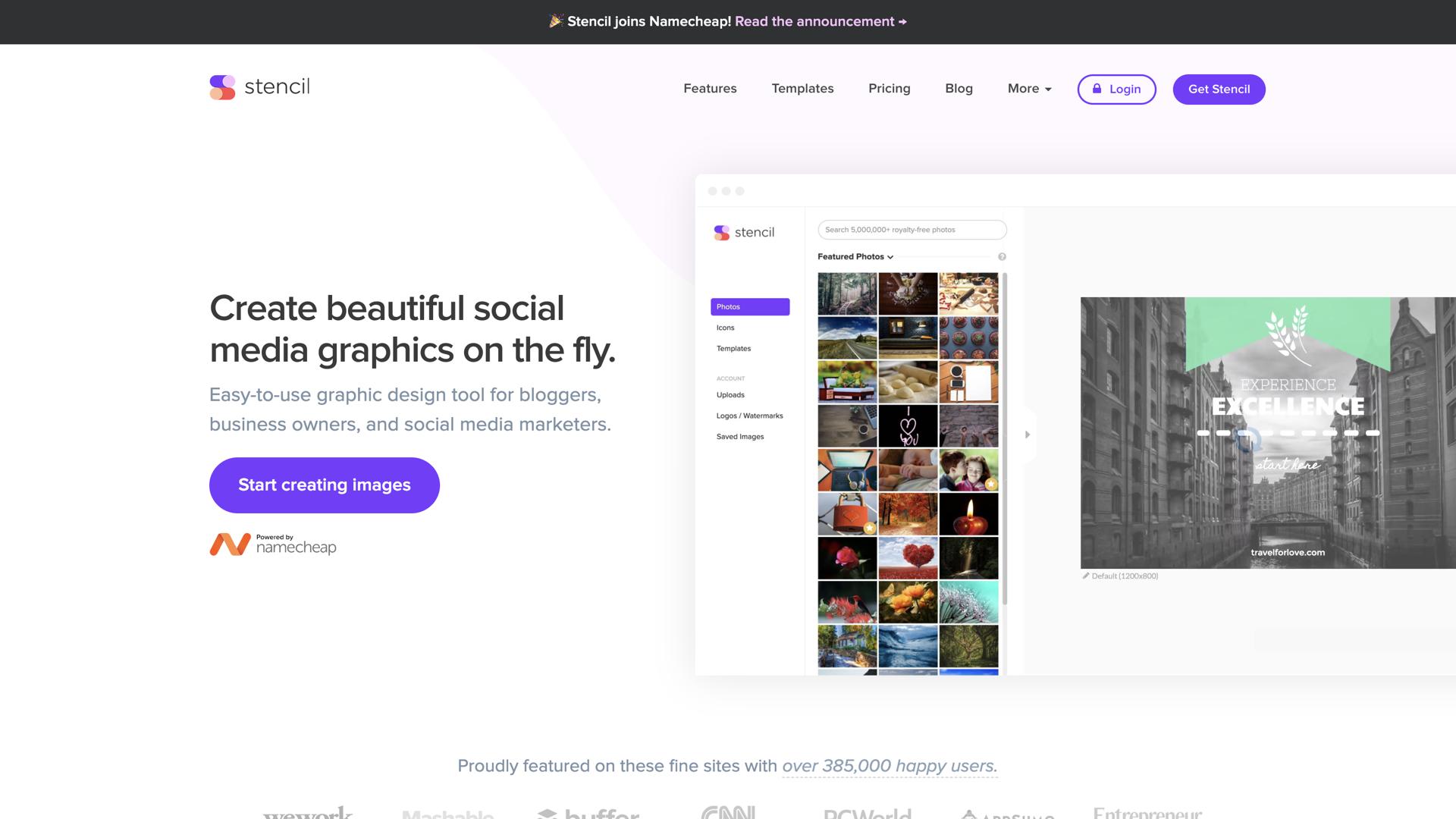1456x819 pixels.
Task: Click the Stencil logo inside app preview
Action: (744, 233)
